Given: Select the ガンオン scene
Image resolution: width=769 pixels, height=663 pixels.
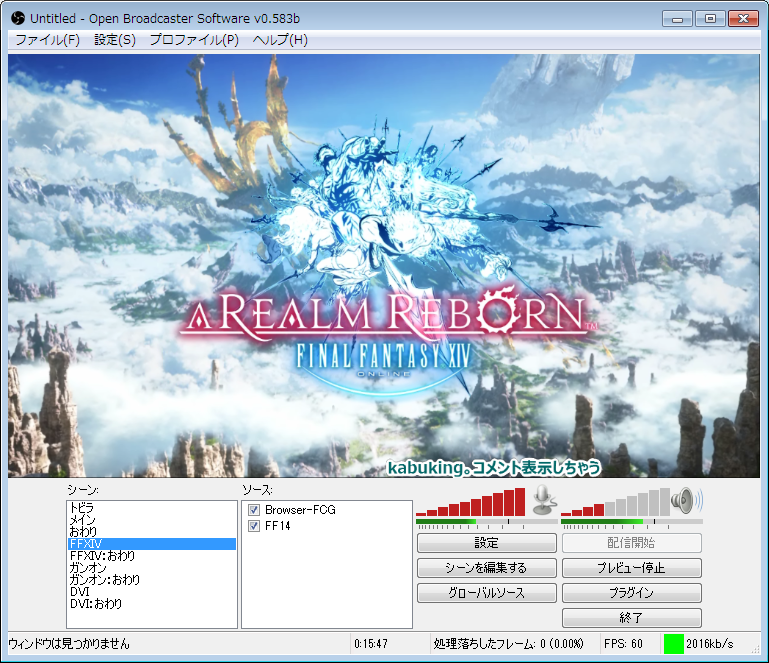Looking at the screenshot, I should pos(152,568).
